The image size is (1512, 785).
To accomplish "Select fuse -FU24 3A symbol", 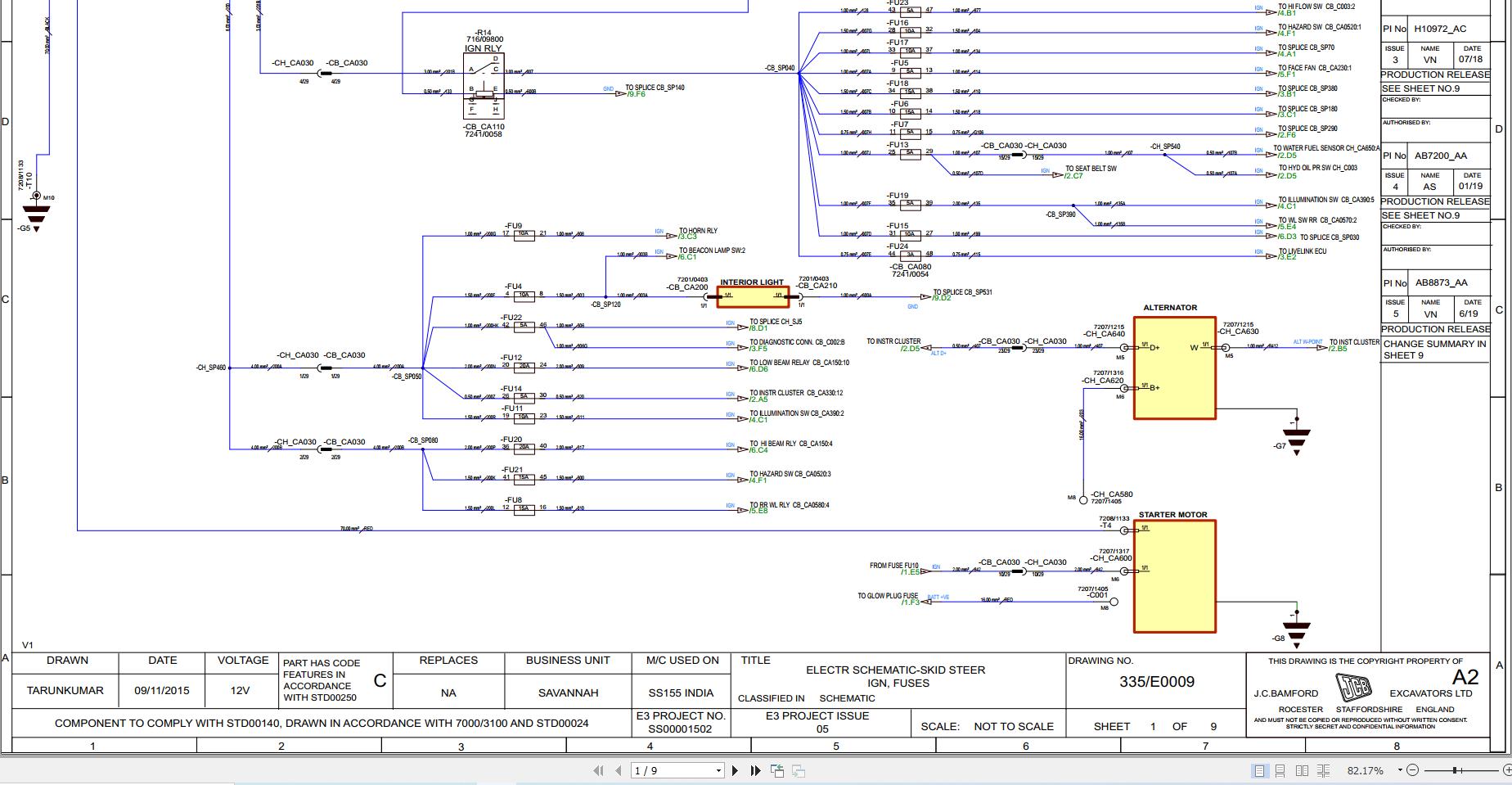I will pyautogui.click(x=910, y=255).
